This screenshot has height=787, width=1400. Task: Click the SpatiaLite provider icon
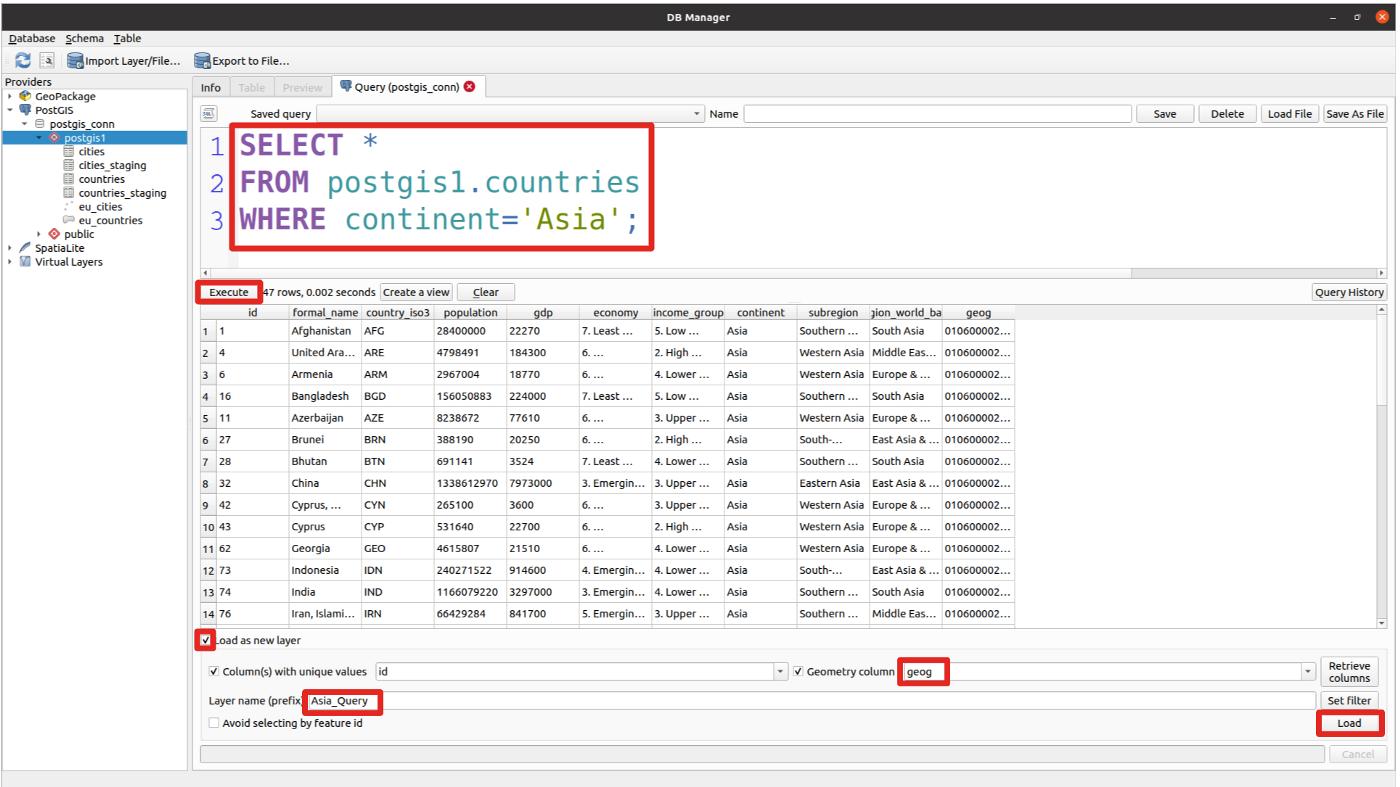pyautogui.click(x=25, y=248)
